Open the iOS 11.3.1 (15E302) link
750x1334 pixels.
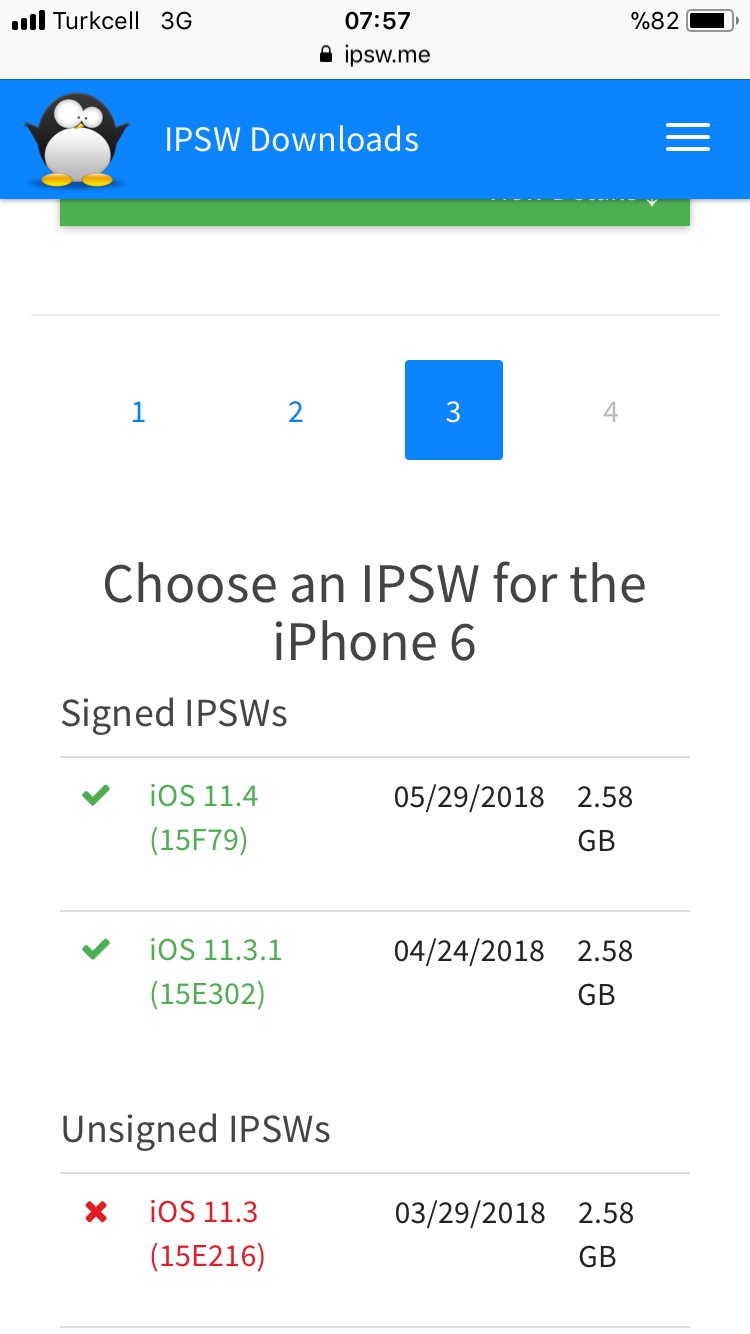[x=216, y=972]
